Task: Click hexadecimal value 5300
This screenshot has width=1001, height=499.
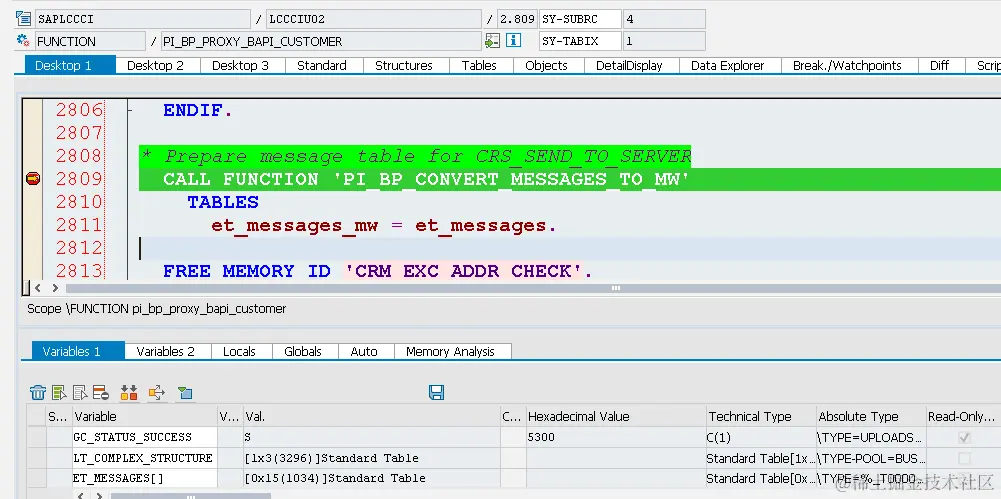Action: pyautogui.click(x=541, y=437)
